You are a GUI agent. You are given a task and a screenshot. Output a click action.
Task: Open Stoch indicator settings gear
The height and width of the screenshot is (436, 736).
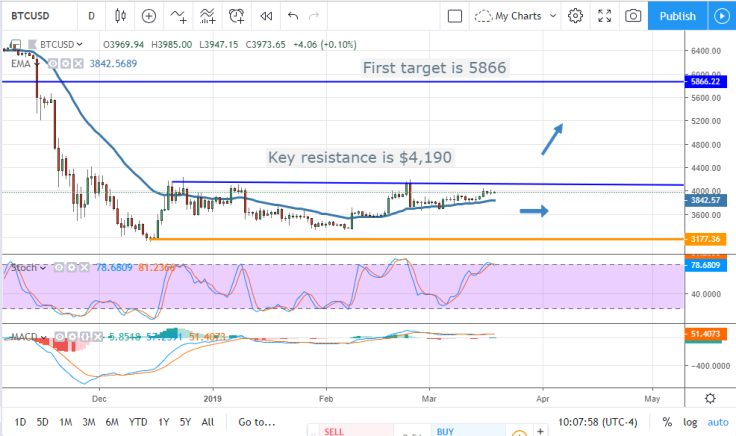[71, 268]
